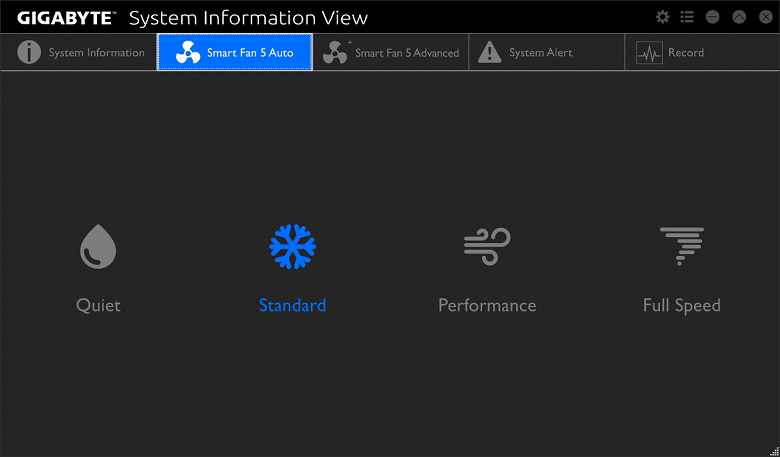The image size is (780, 457).
Task: Click the Record waveform icon
Action: (x=649, y=53)
